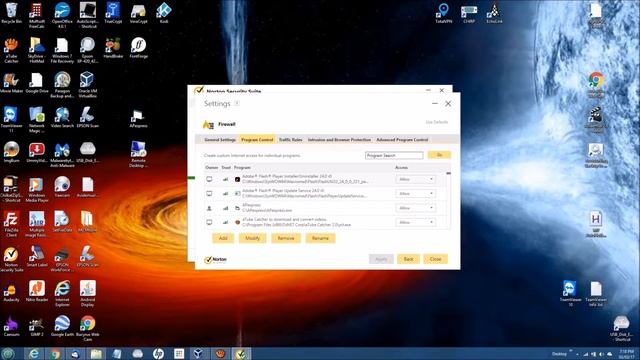Select the aTube Catcher program row

[325, 222]
